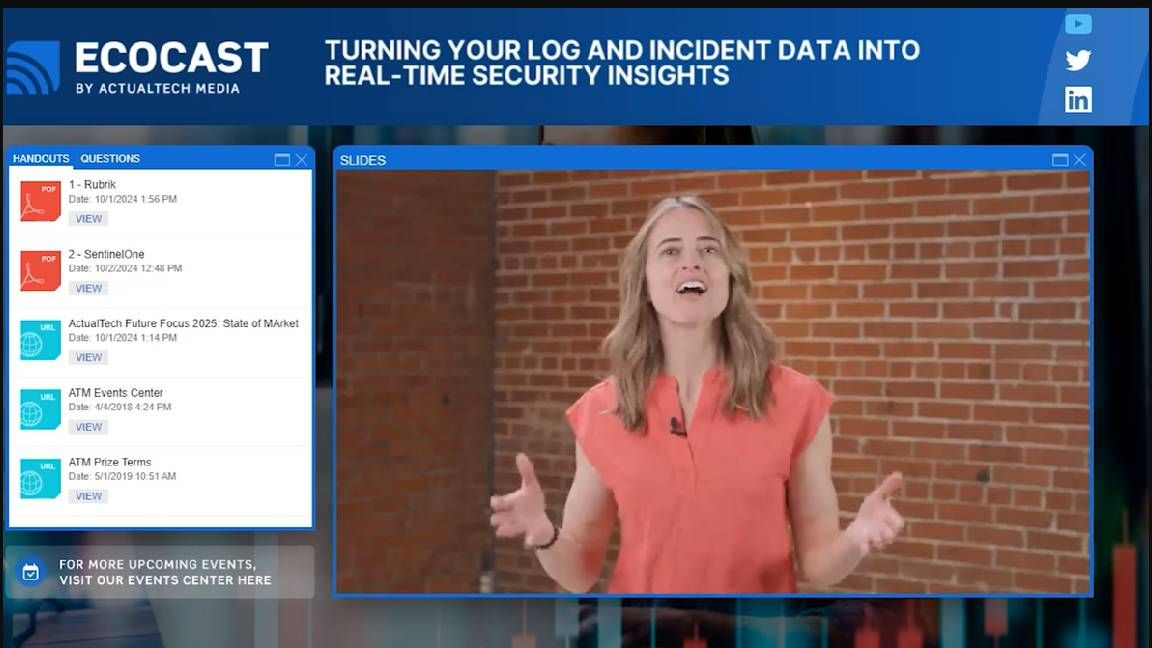This screenshot has width=1152, height=648.
Task: Select the ATM Prize Terms URL icon
Action: [x=39, y=479]
